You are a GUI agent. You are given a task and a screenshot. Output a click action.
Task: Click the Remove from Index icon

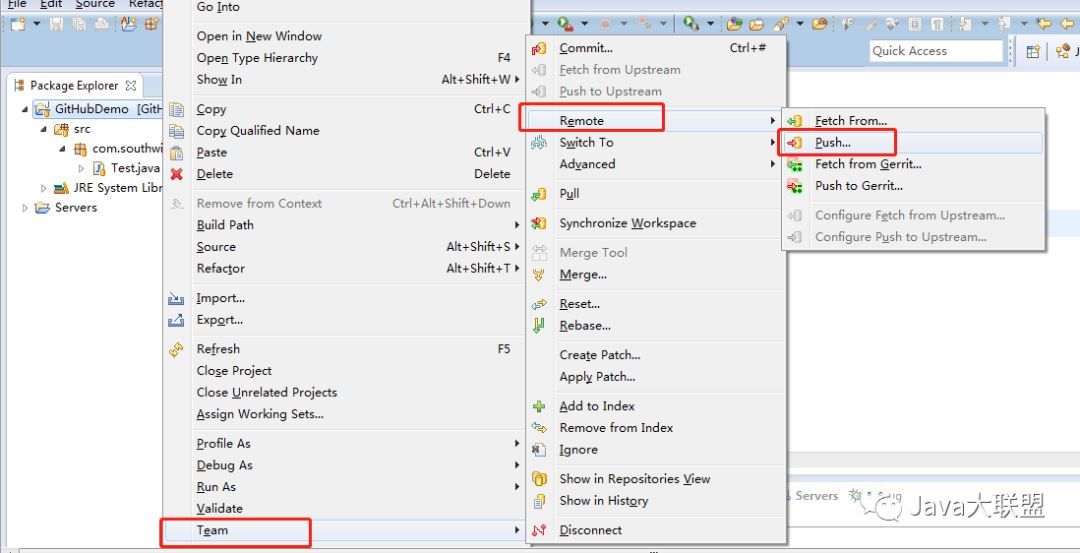click(x=539, y=428)
